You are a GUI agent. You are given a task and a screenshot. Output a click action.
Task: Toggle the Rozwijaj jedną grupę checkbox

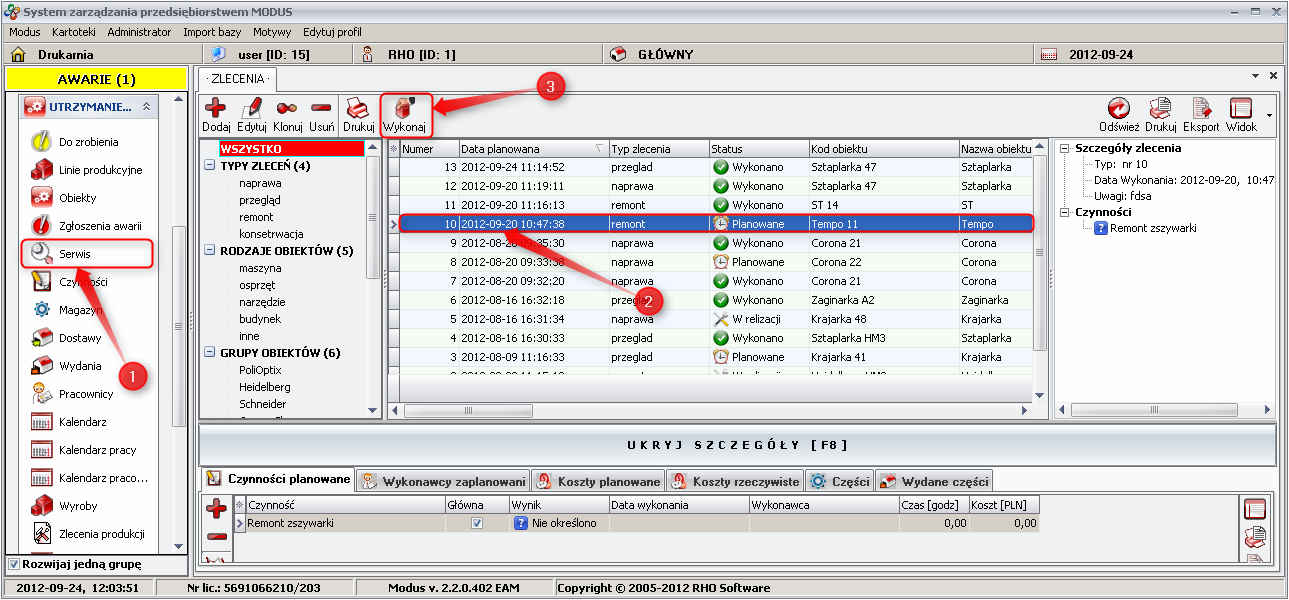coord(14,564)
